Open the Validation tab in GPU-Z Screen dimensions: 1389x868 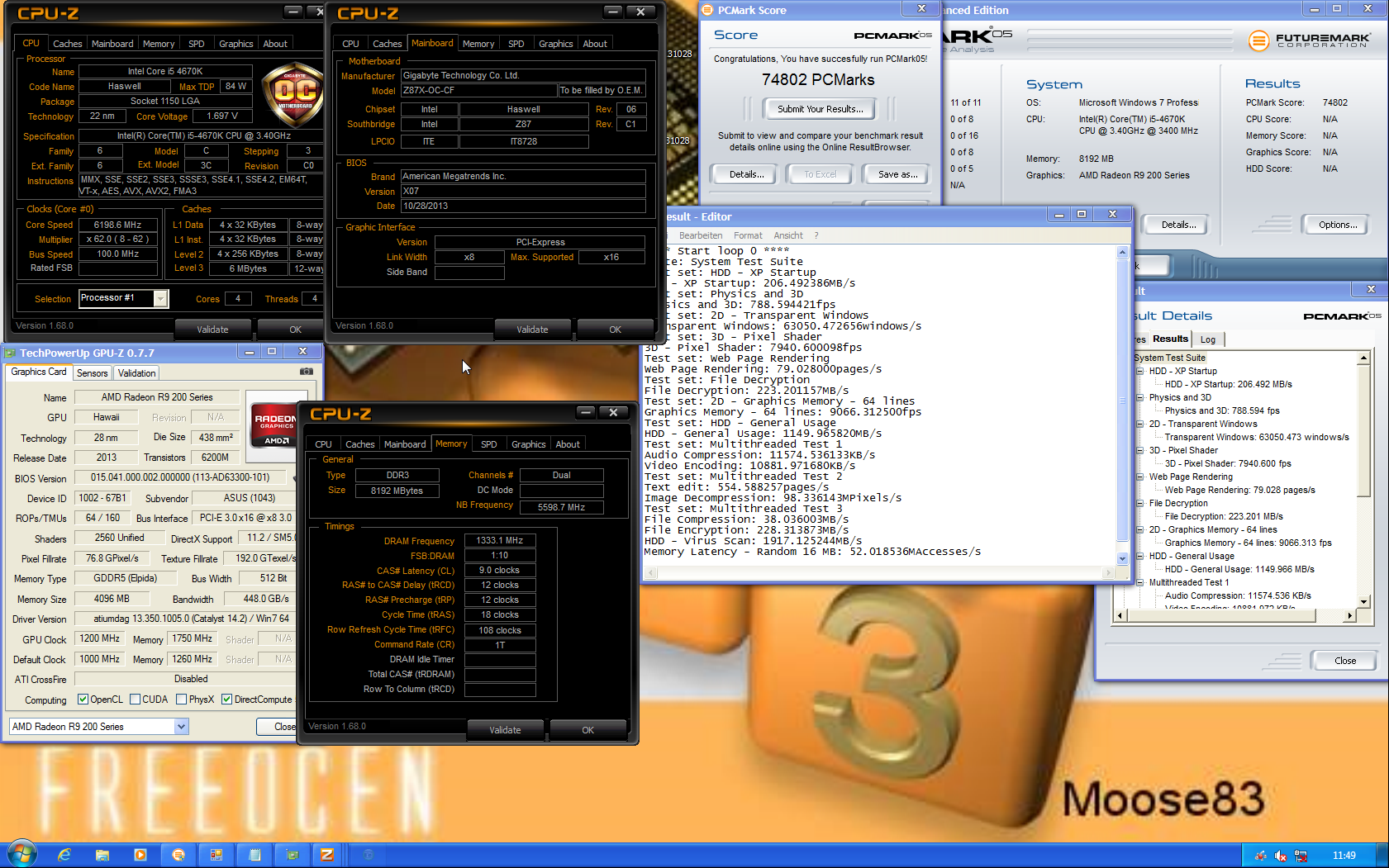tap(136, 373)
